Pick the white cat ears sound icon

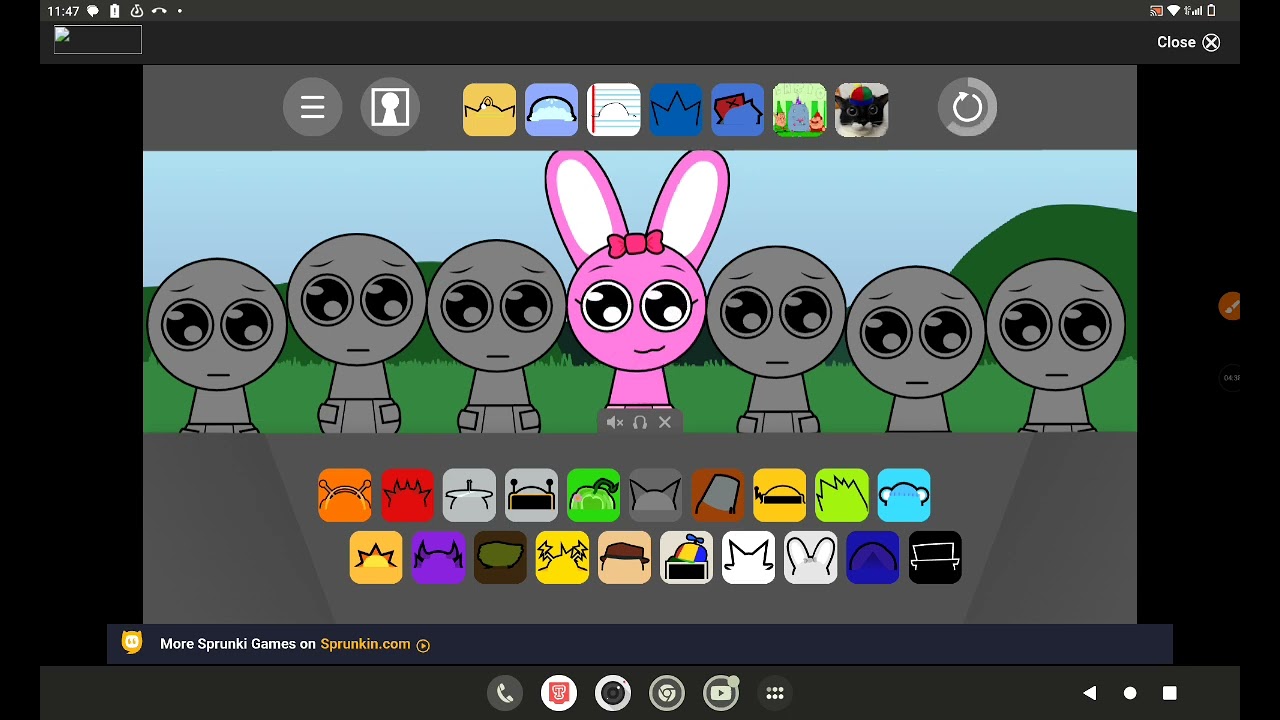748,557
